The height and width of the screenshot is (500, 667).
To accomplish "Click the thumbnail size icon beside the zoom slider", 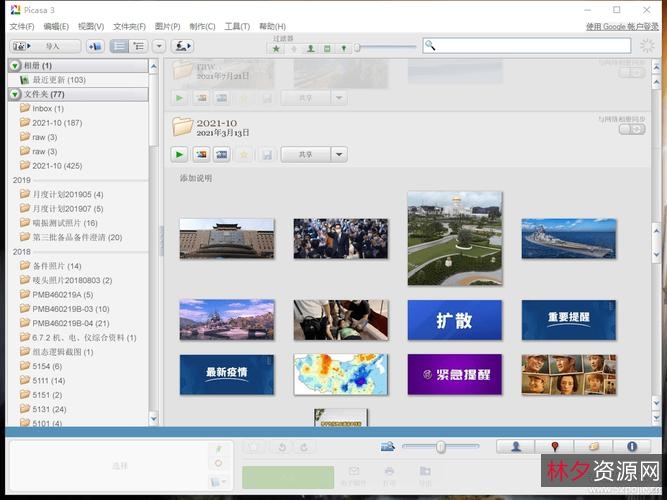I will point(388,446).
